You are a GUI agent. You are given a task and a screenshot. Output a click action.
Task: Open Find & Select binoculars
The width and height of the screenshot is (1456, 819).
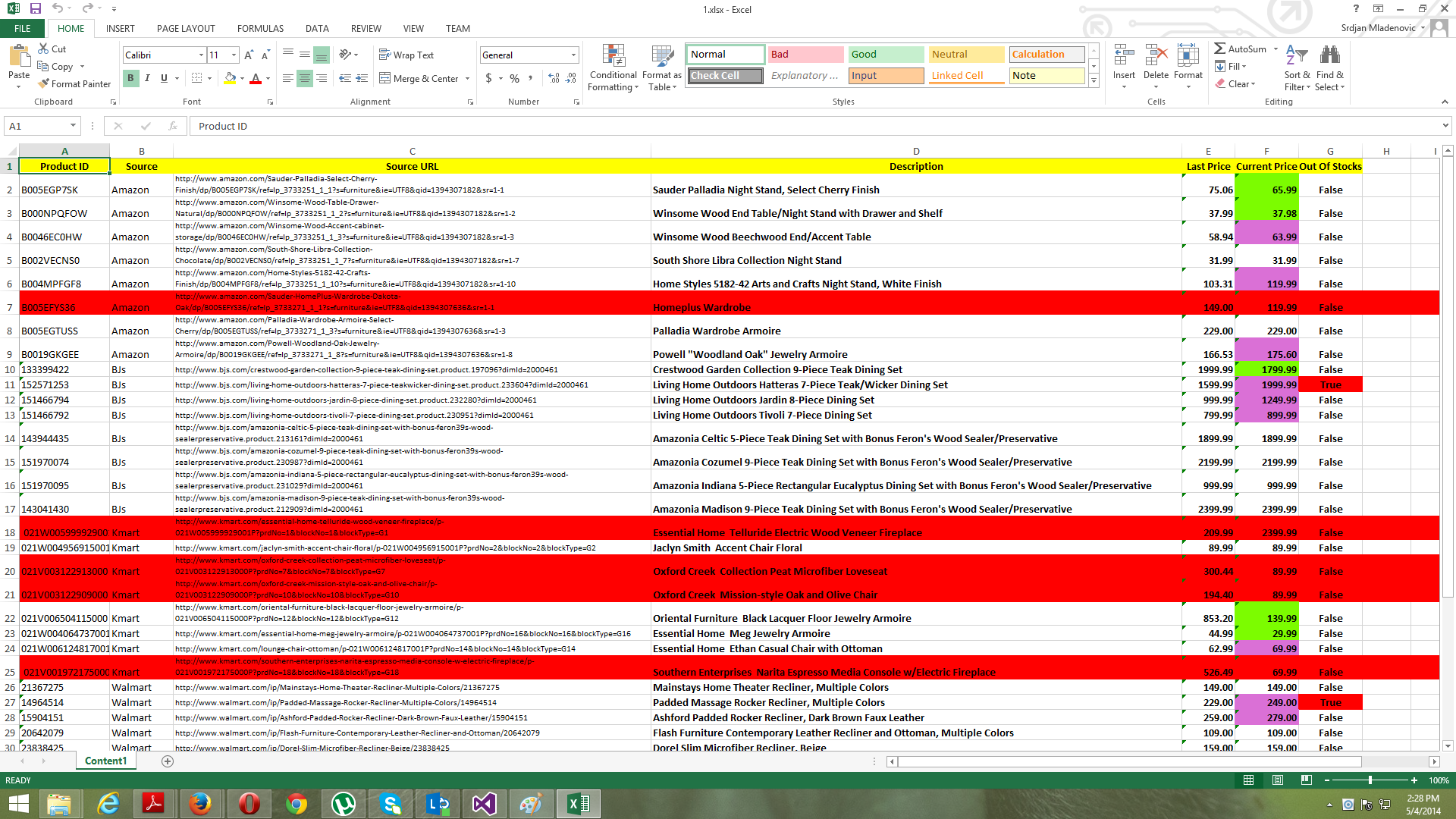(x=1330, y=68)
